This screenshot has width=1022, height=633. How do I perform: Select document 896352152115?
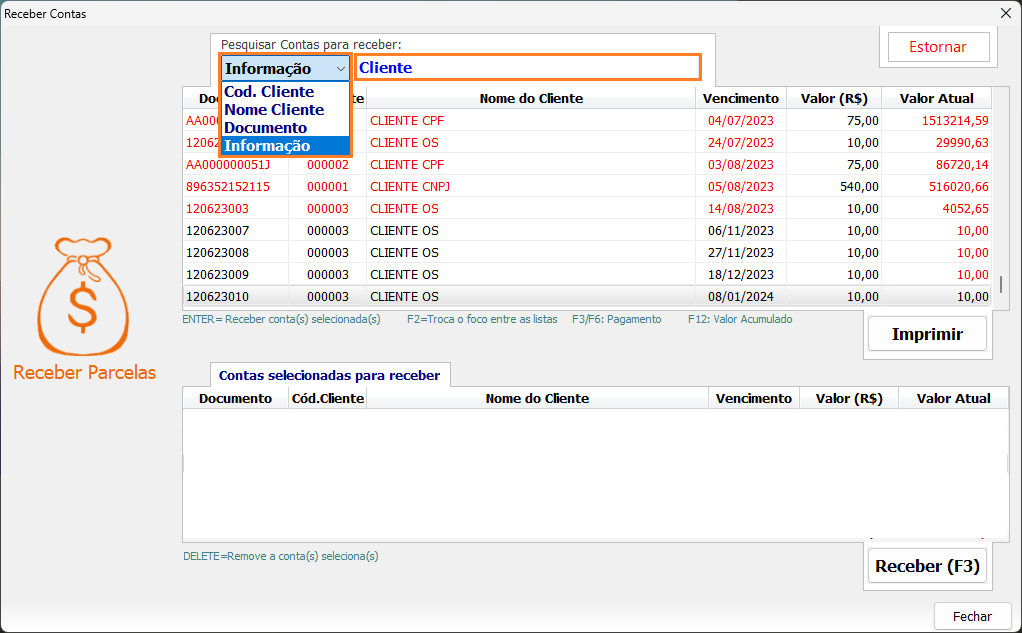pyautogui.click(x=228, y=187)
